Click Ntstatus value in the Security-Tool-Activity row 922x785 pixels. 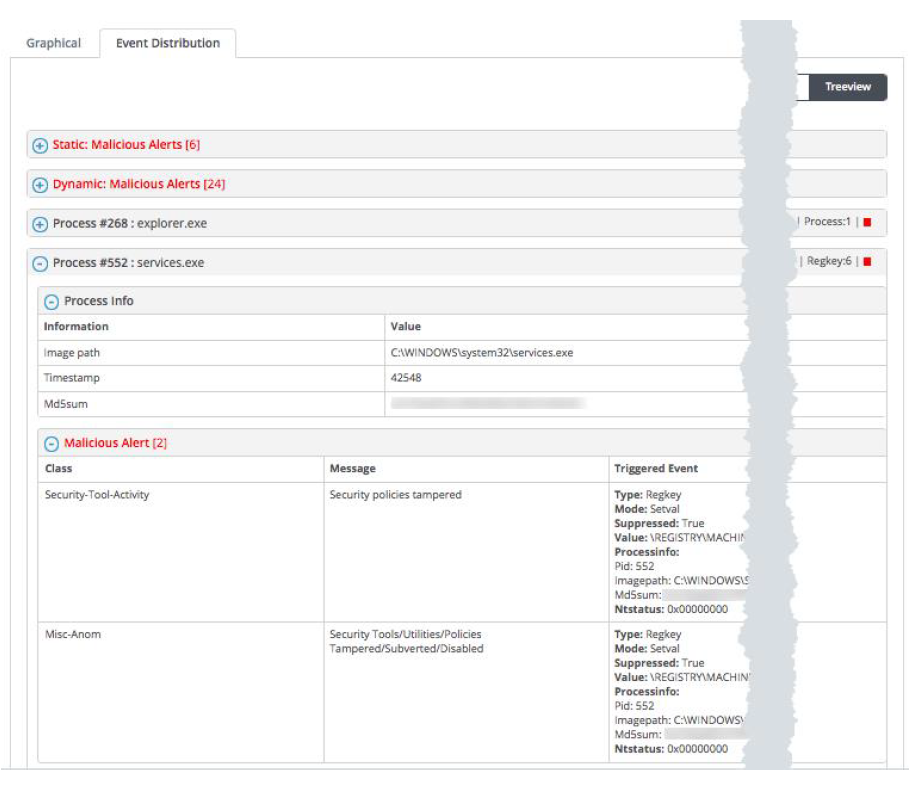pyautogui.click(x=697, y=609)
